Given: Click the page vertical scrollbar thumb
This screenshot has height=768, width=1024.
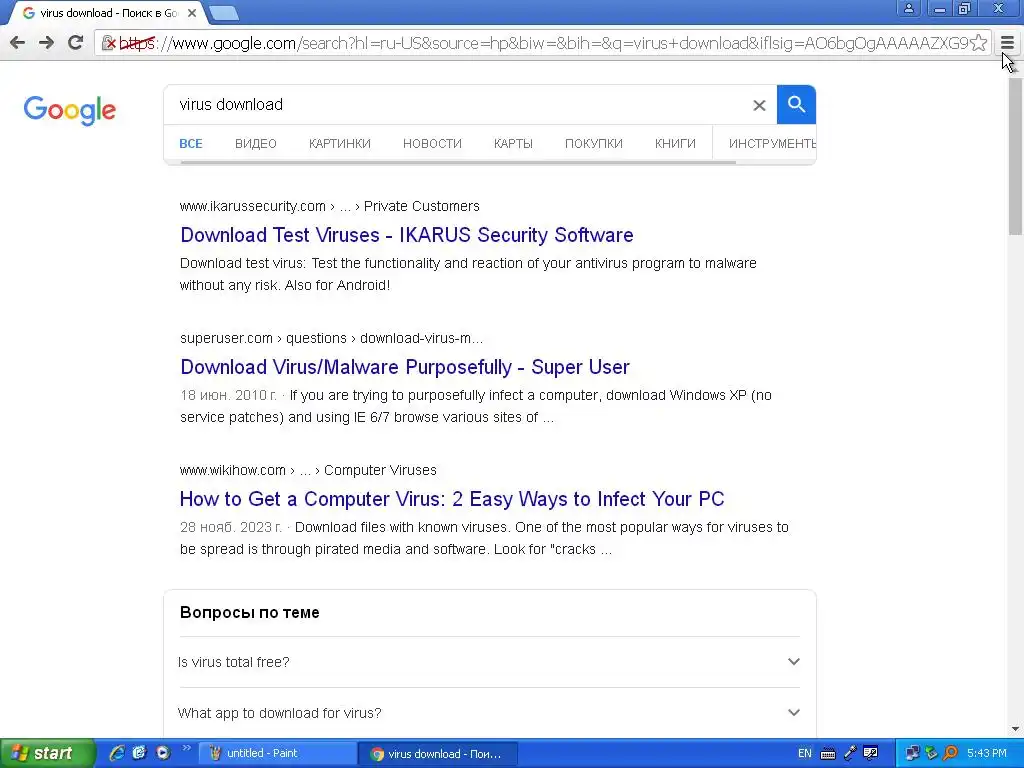Looking at the screenshot, I should tap(1016, 155).
